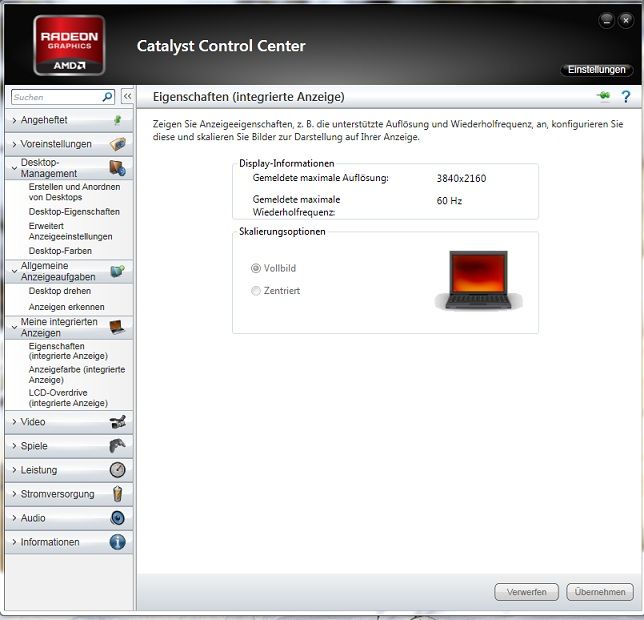
Task: Click the Übernehmen button
Action: pos(600,592)
